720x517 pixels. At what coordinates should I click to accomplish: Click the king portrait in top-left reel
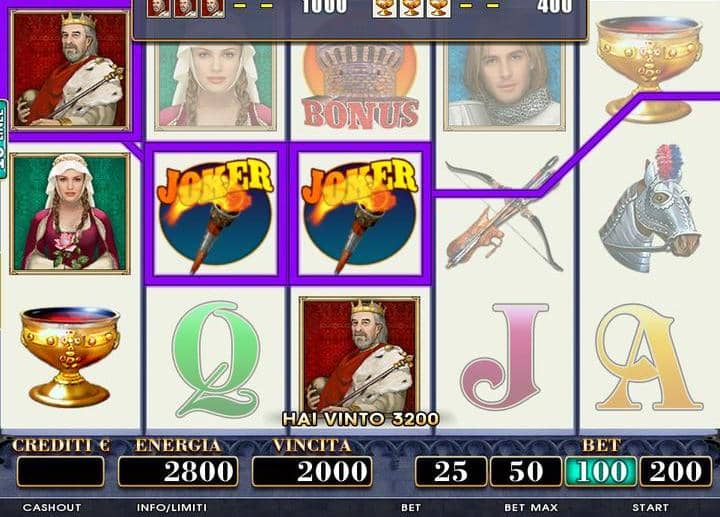coord(70,70)
